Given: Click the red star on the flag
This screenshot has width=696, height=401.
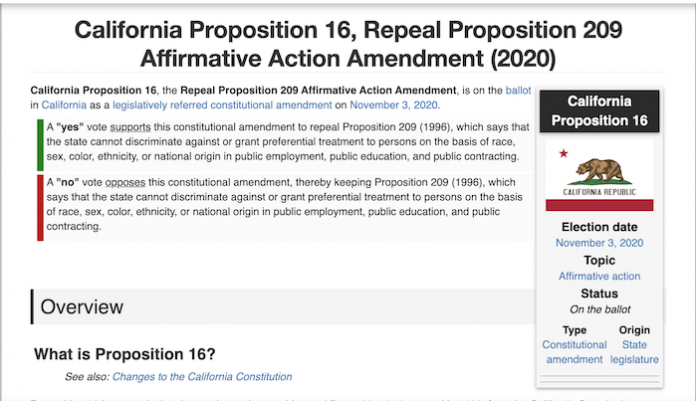Looking at the screenshot, I should pos(564,154).
